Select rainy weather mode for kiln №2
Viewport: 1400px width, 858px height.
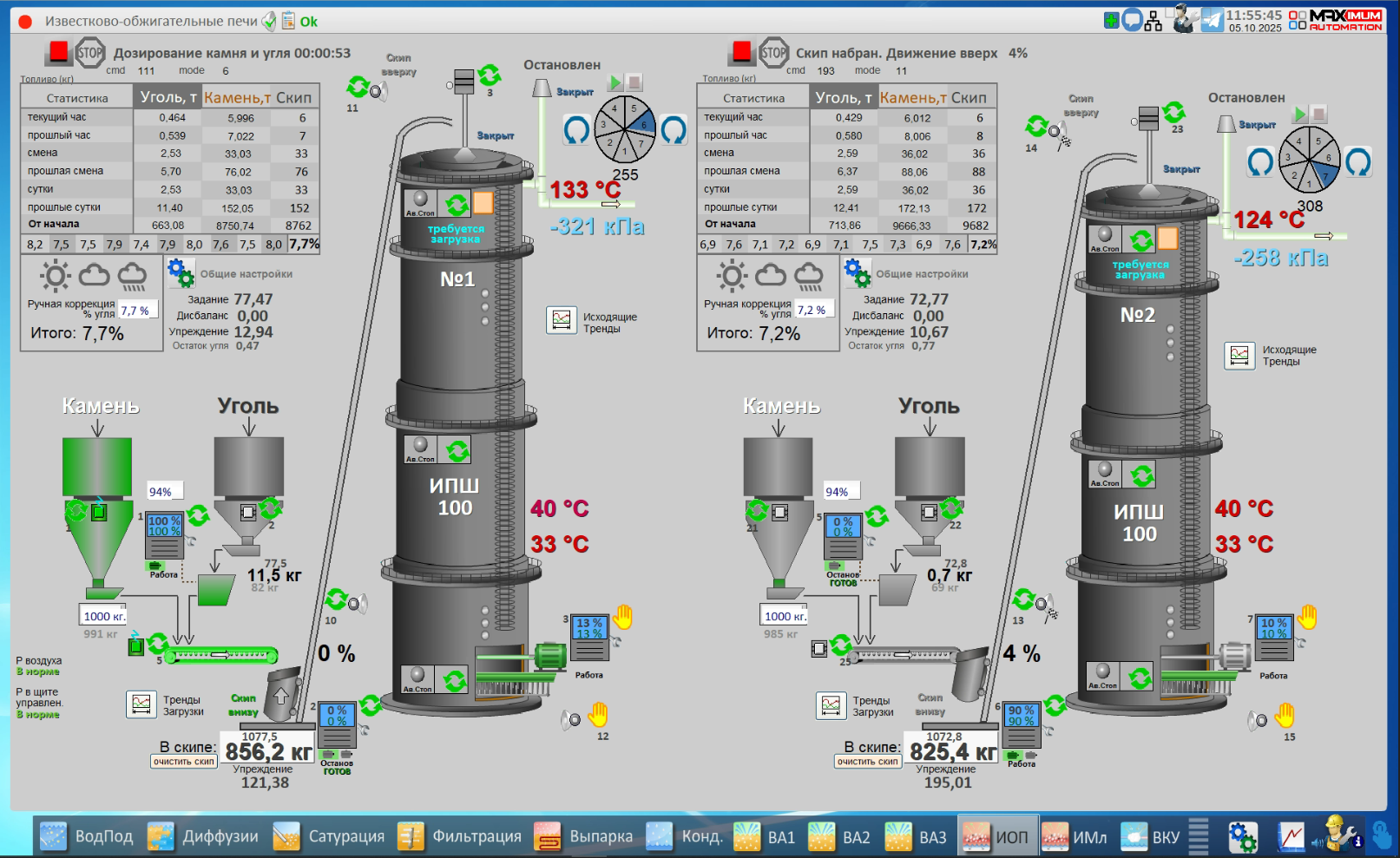click(808, 277)
